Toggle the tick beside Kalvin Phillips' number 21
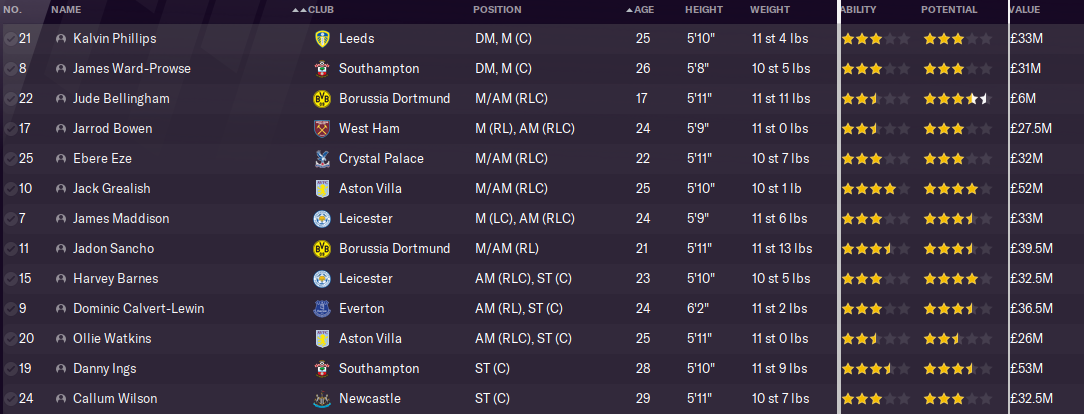Screen dimensions: 1084x414 pyautogui.click(x=9, y=39)
